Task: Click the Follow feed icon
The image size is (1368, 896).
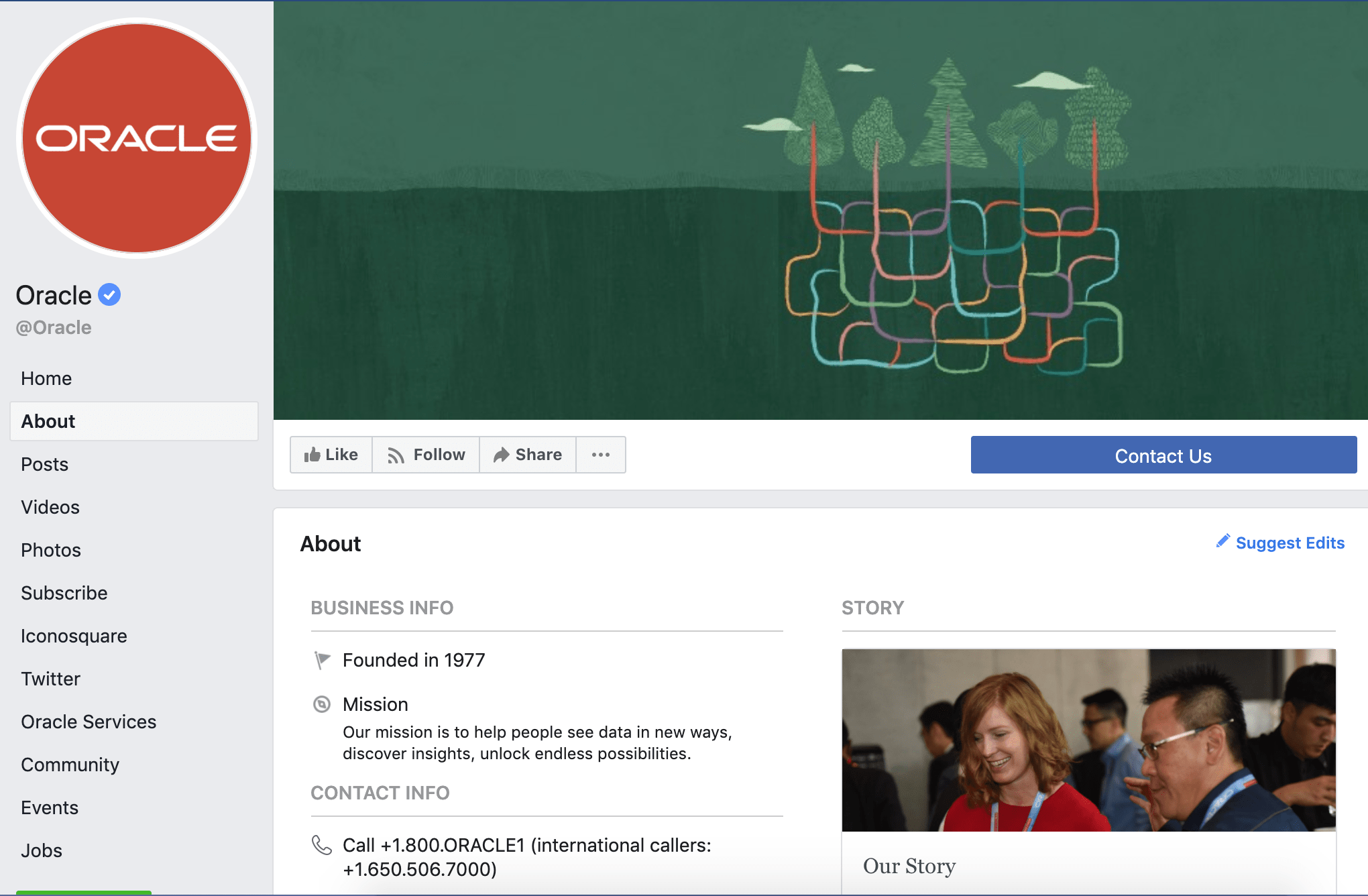Action: (x=396, y=455)
